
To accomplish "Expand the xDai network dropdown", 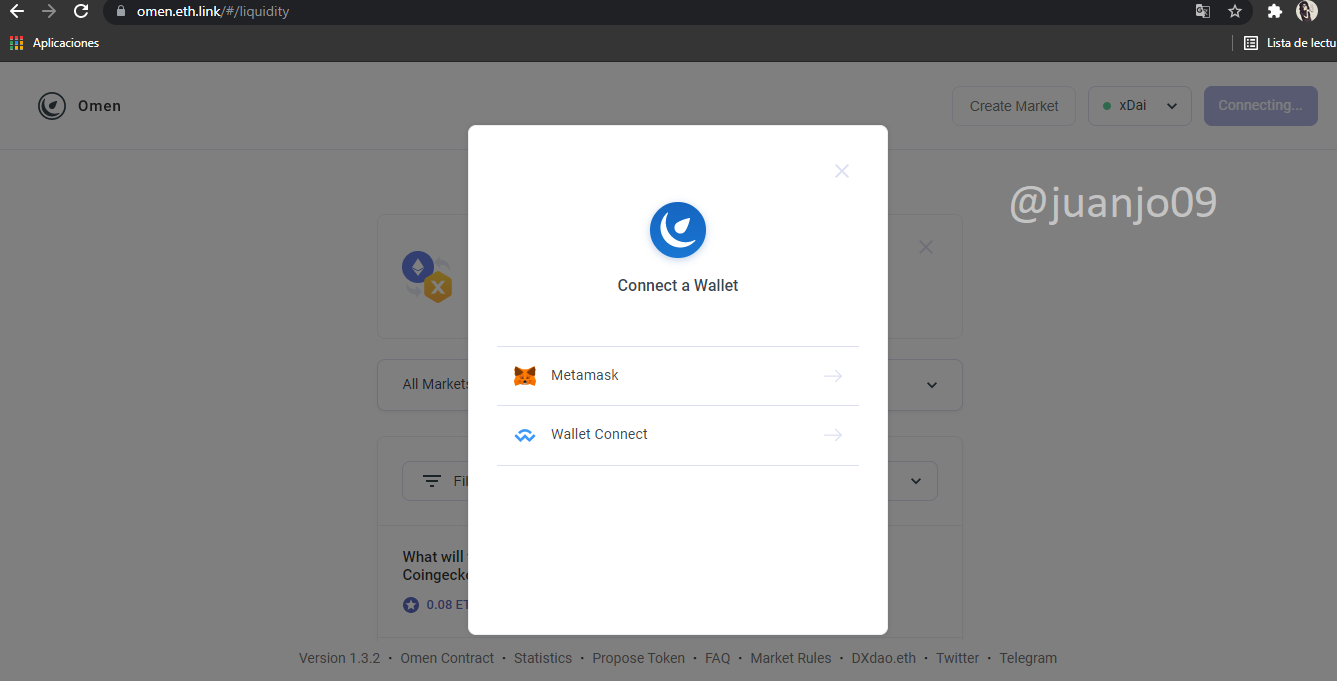I will click(x=1140, y=106).
